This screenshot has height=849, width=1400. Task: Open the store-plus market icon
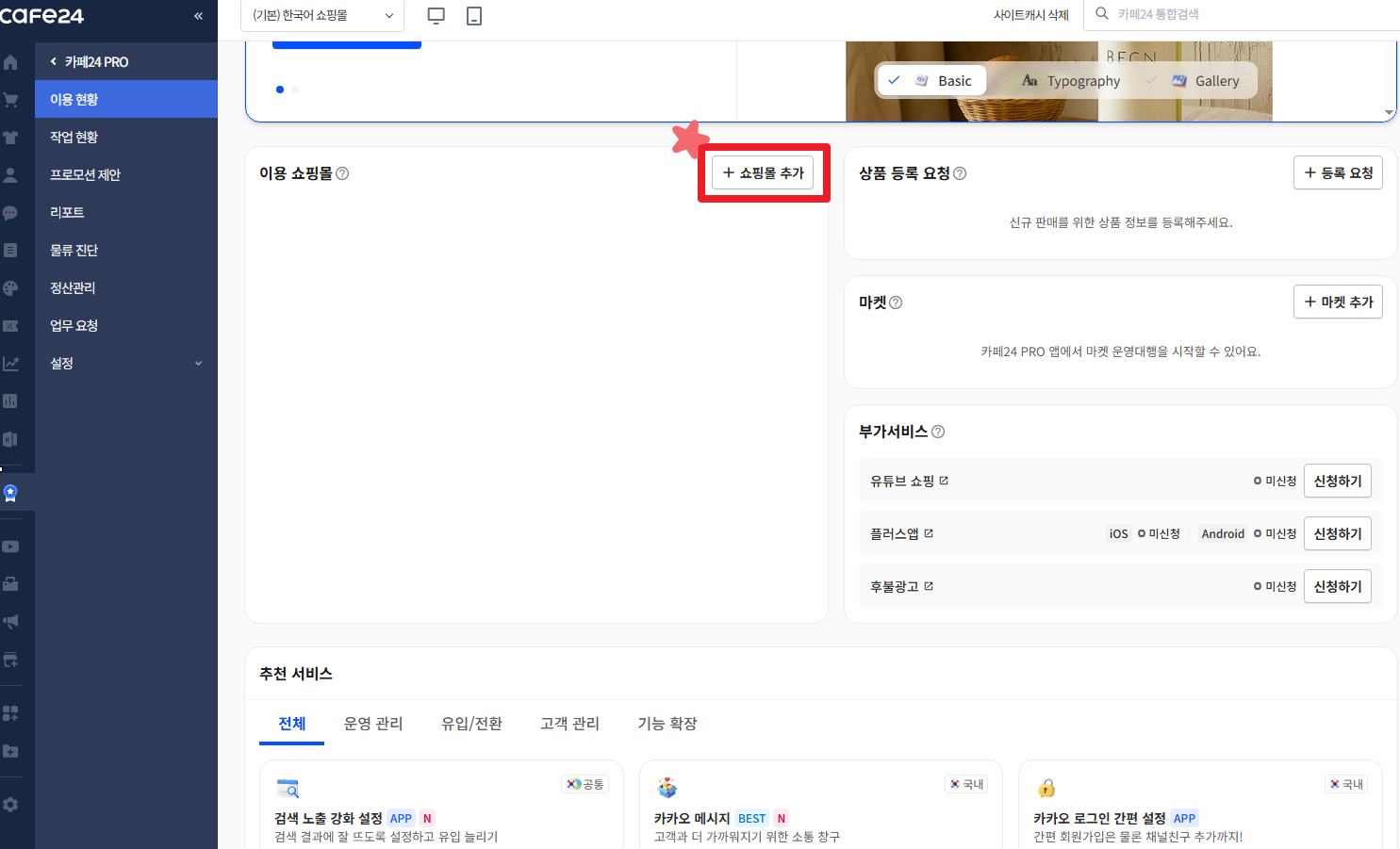click(x=10, y=660)
